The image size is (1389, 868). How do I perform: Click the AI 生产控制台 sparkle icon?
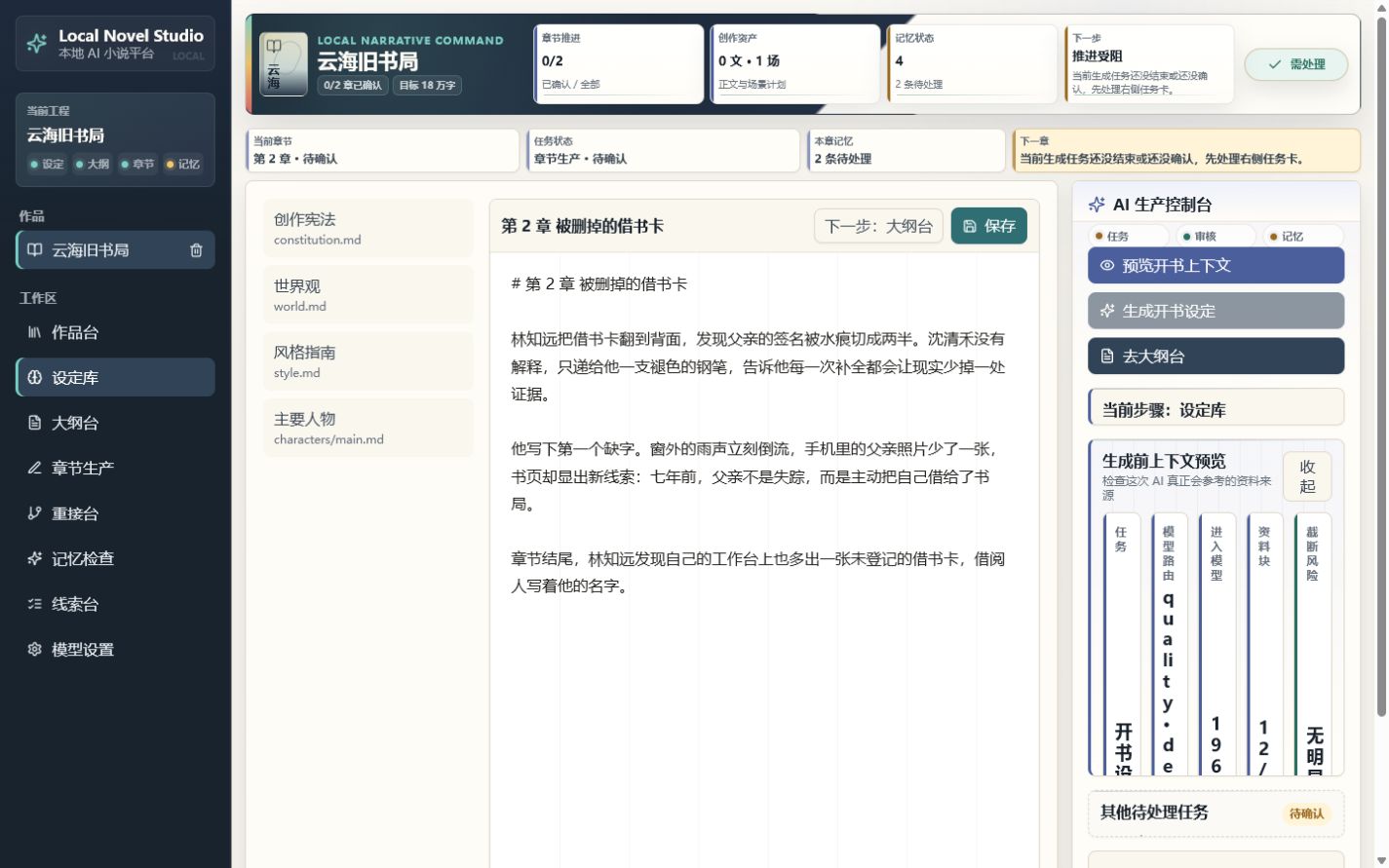1097,205
